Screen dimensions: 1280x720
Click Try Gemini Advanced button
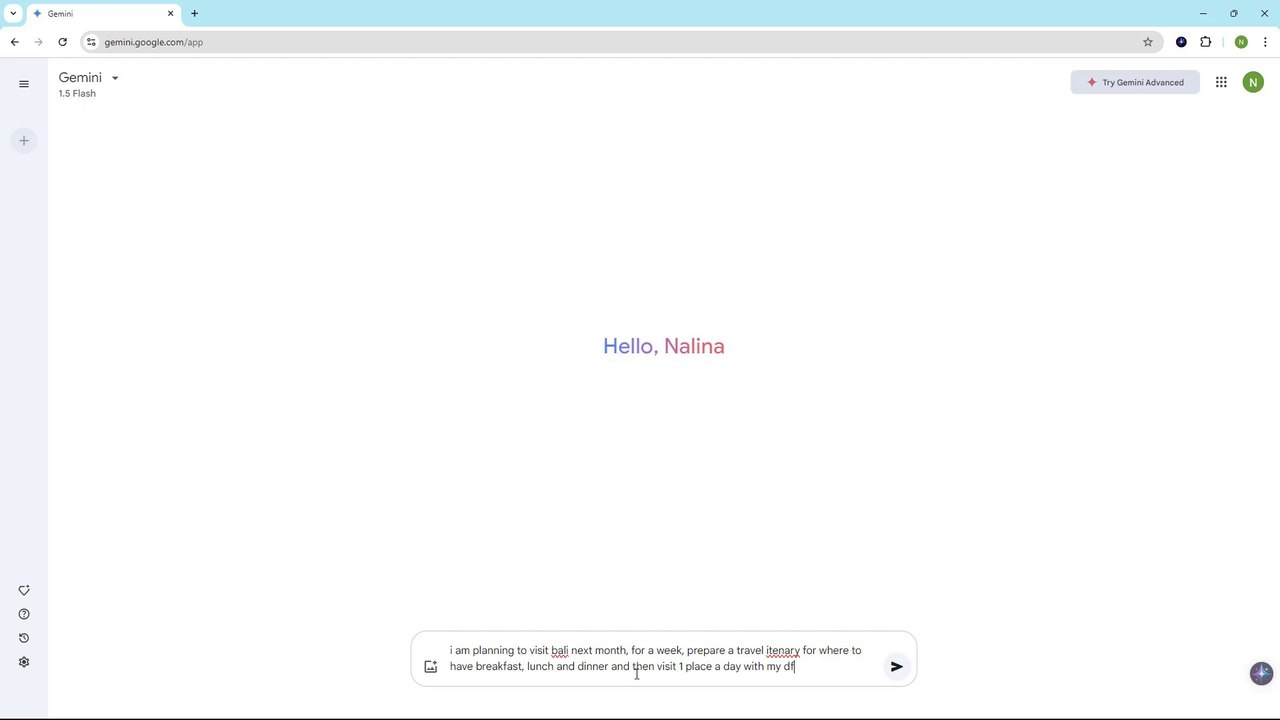pyautogui.click(x=1135, y=82)
